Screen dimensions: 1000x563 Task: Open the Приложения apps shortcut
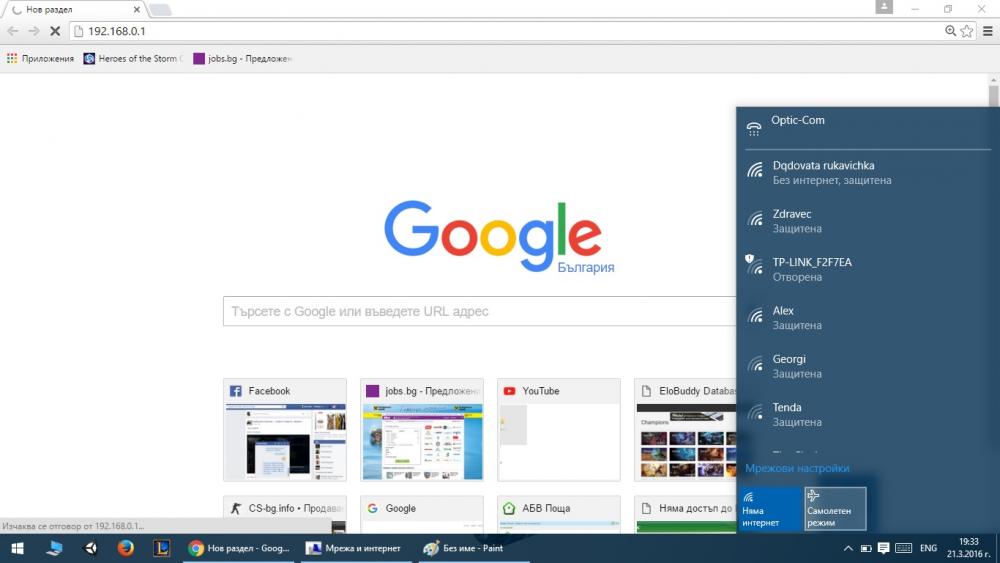40,59
